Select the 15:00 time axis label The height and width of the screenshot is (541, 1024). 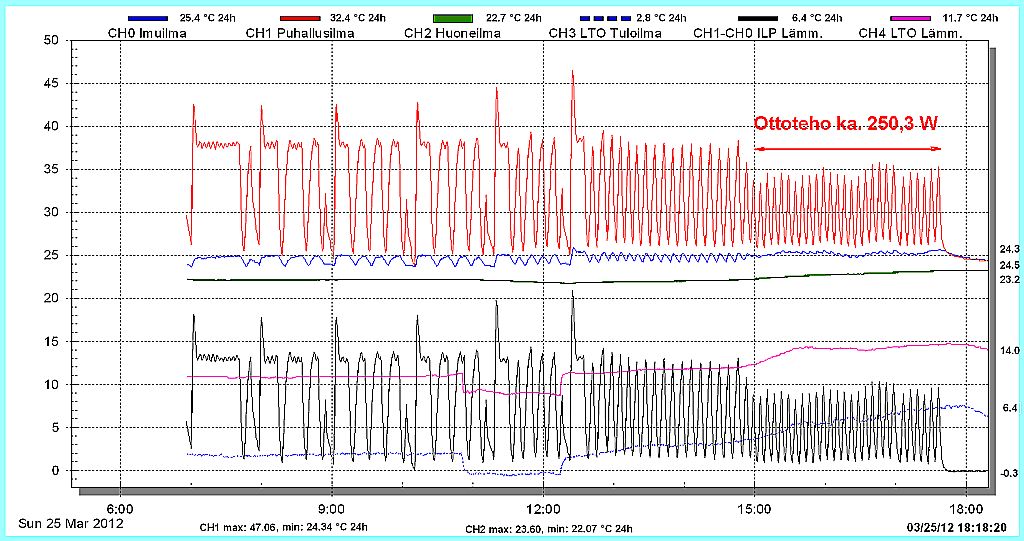coord(754,508)
